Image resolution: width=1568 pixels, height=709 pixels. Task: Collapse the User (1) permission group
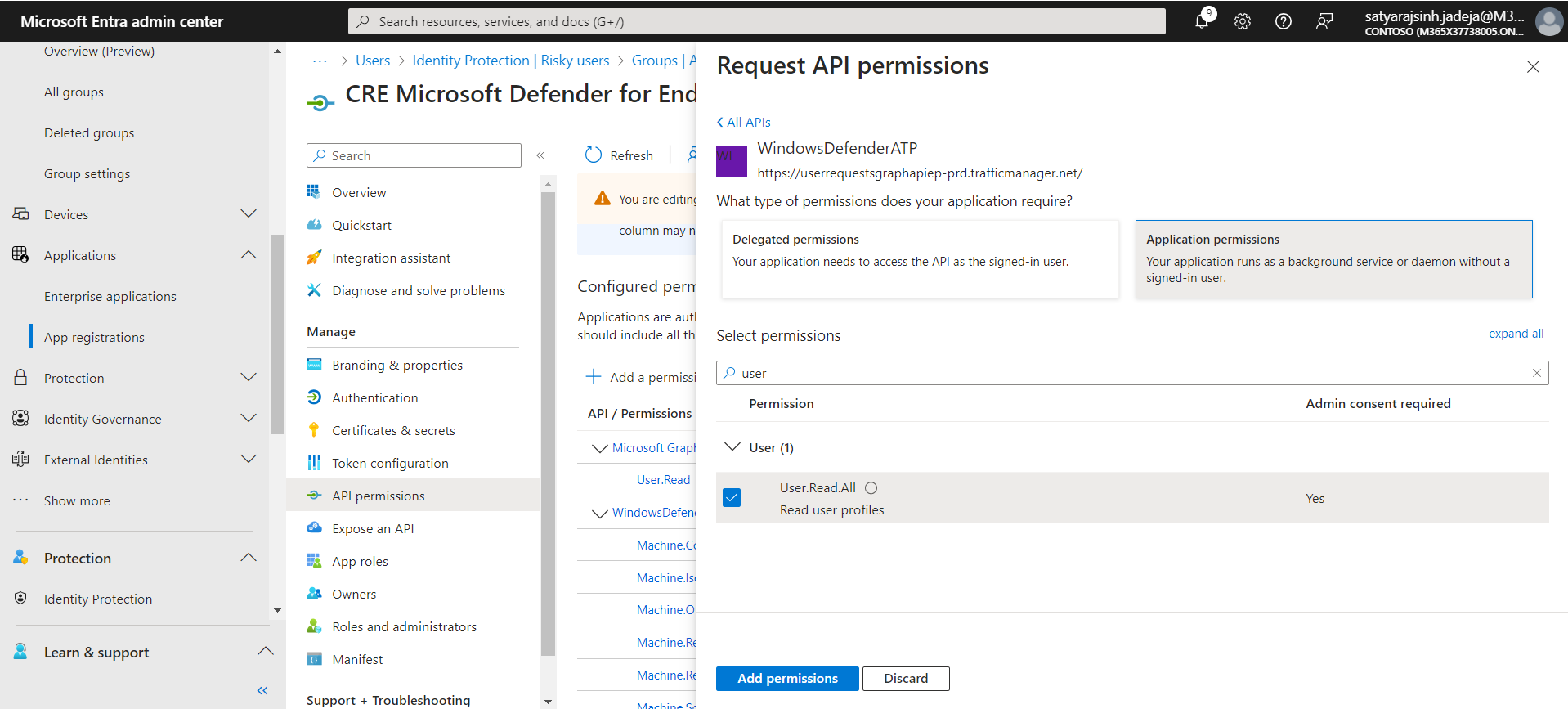coord(732,446)
